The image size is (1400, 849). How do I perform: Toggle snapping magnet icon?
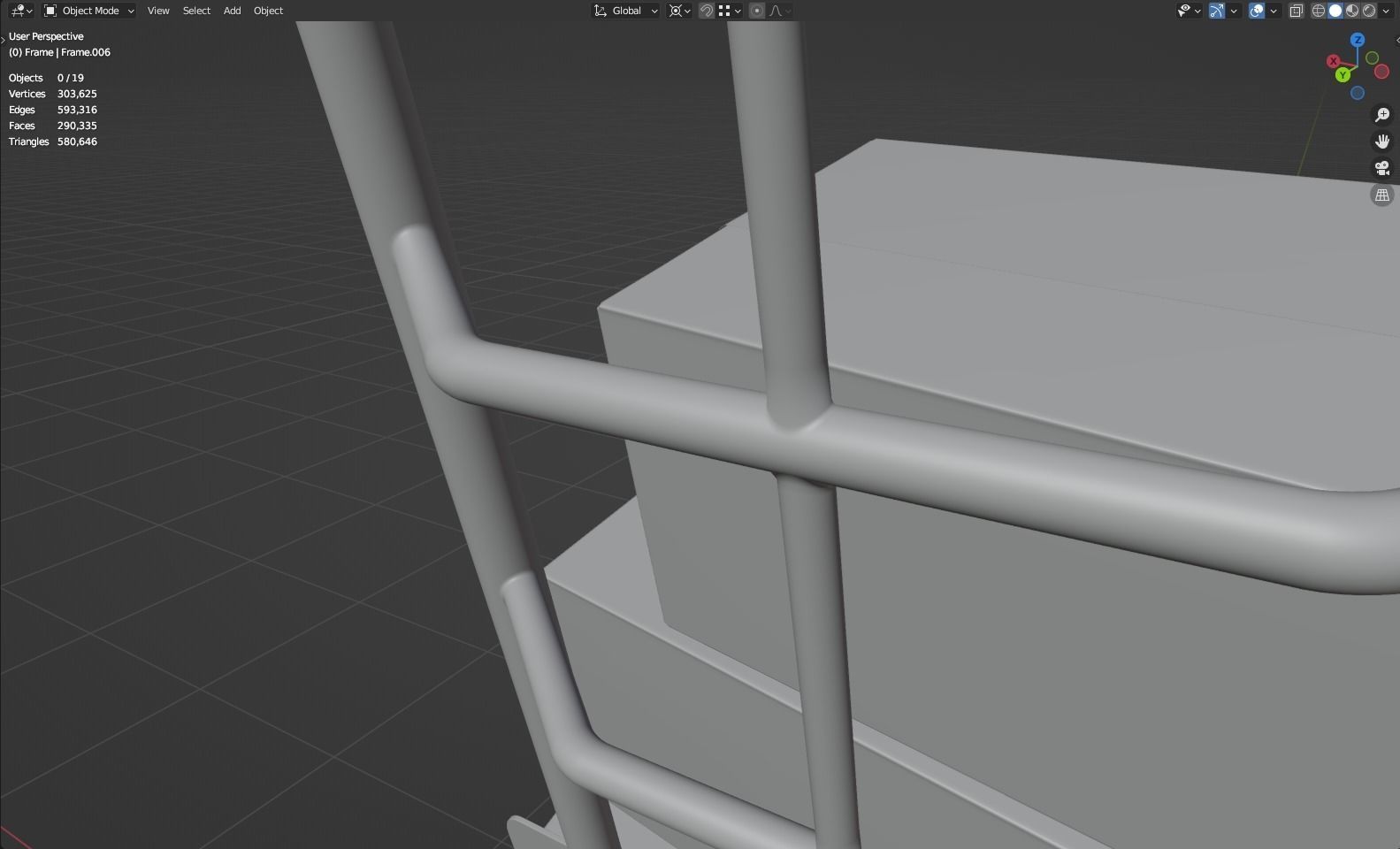click(x=706, y=11)
